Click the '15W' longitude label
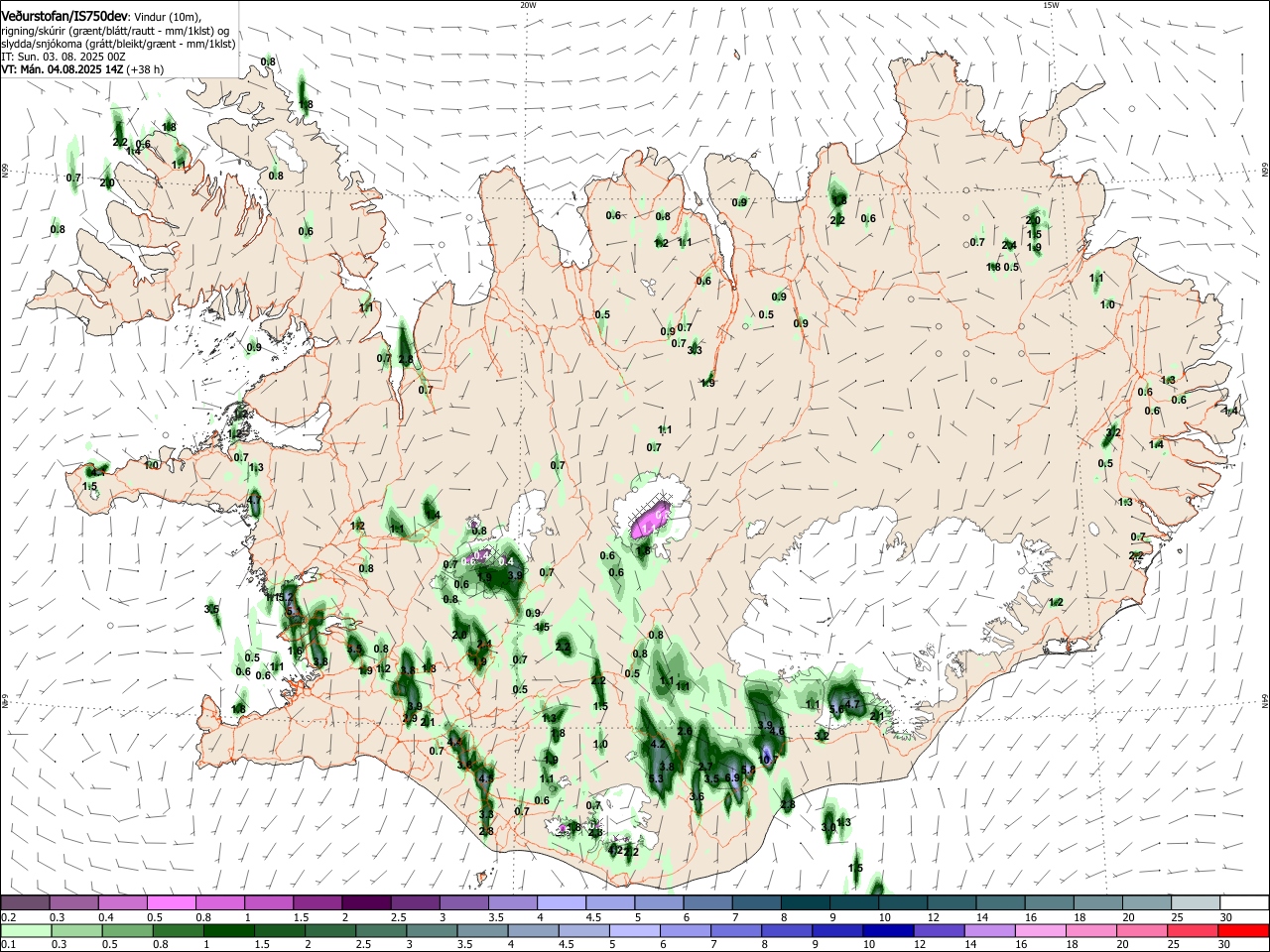This screenshot has width=1270, height=952. tap(1051, 5)
